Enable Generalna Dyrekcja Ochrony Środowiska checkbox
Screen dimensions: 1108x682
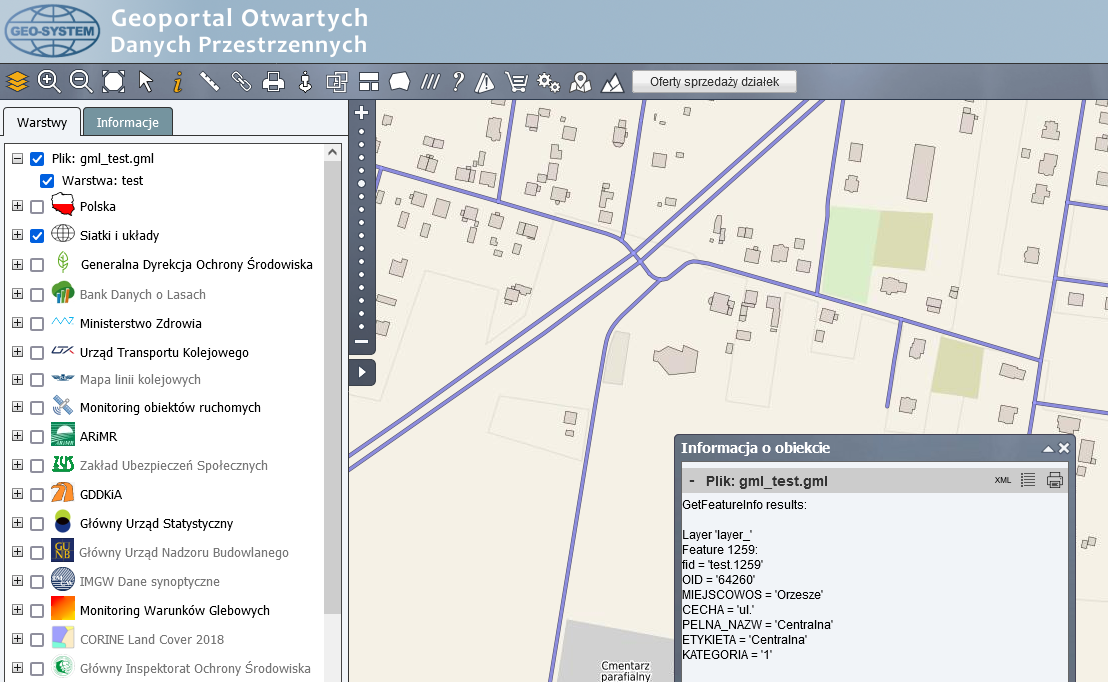point(37,265)
